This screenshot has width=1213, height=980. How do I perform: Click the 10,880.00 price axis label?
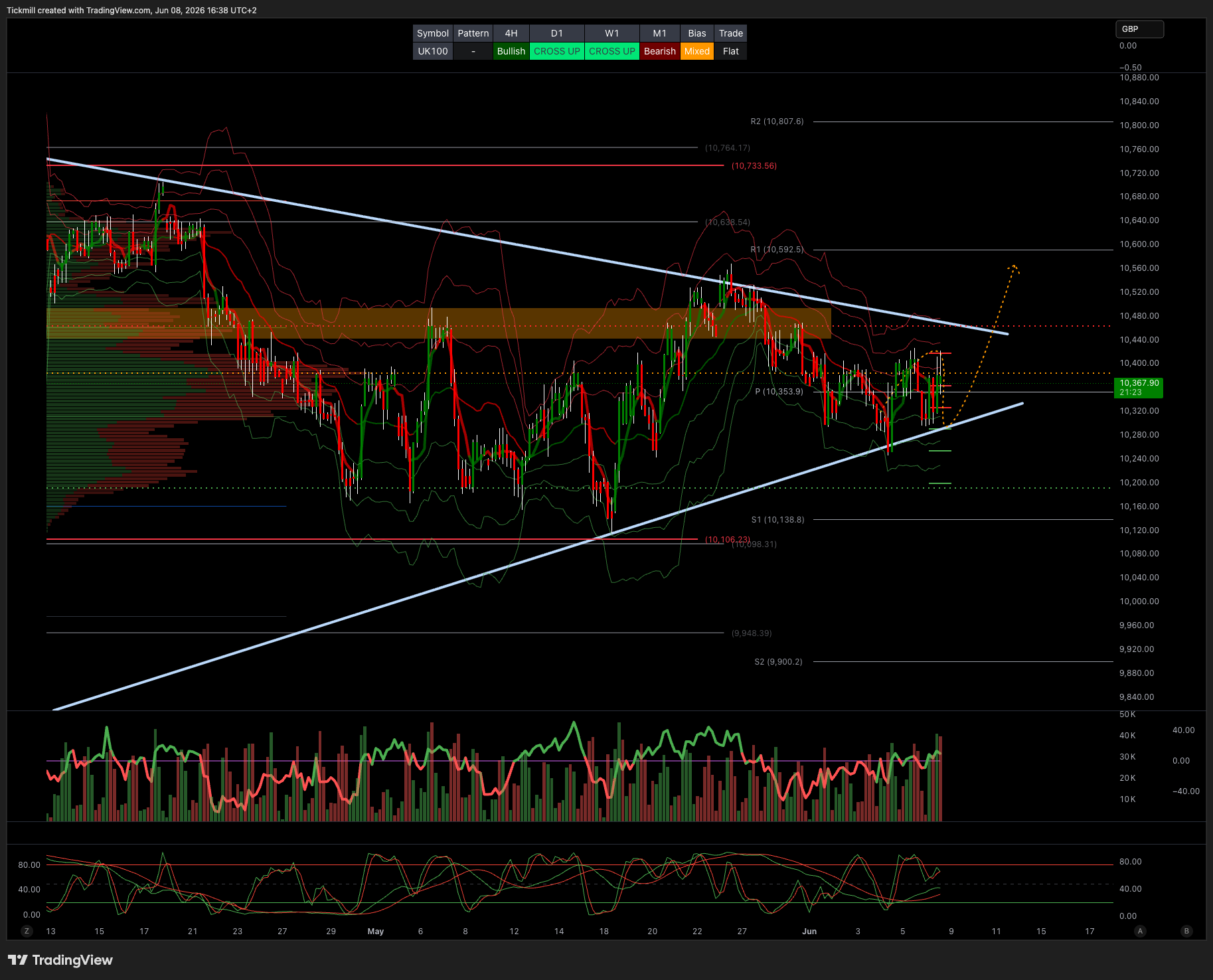[1139, 78]
